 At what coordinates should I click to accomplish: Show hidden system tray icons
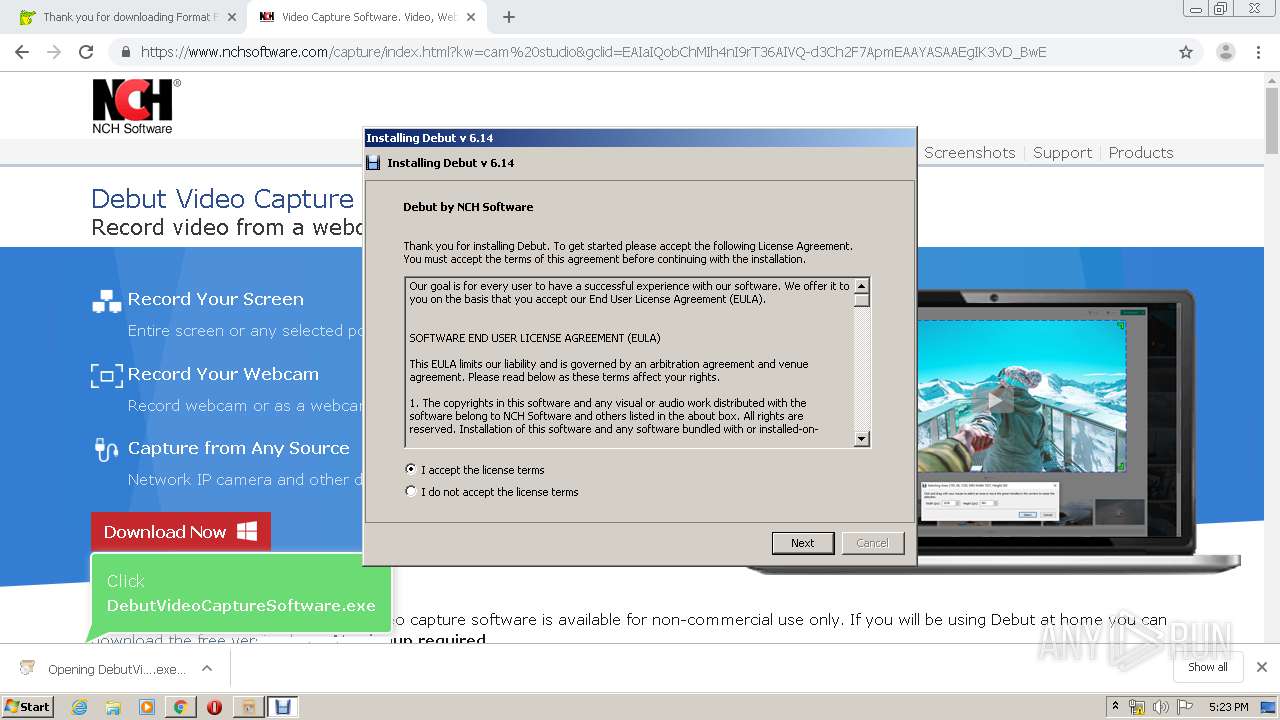[1115, 707]
